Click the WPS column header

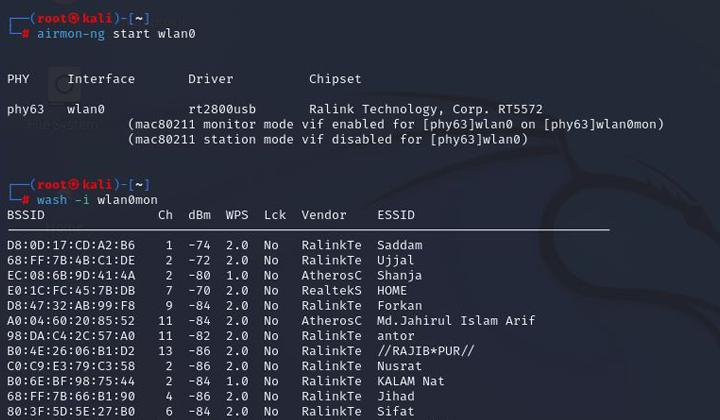[x=237, y=215]
